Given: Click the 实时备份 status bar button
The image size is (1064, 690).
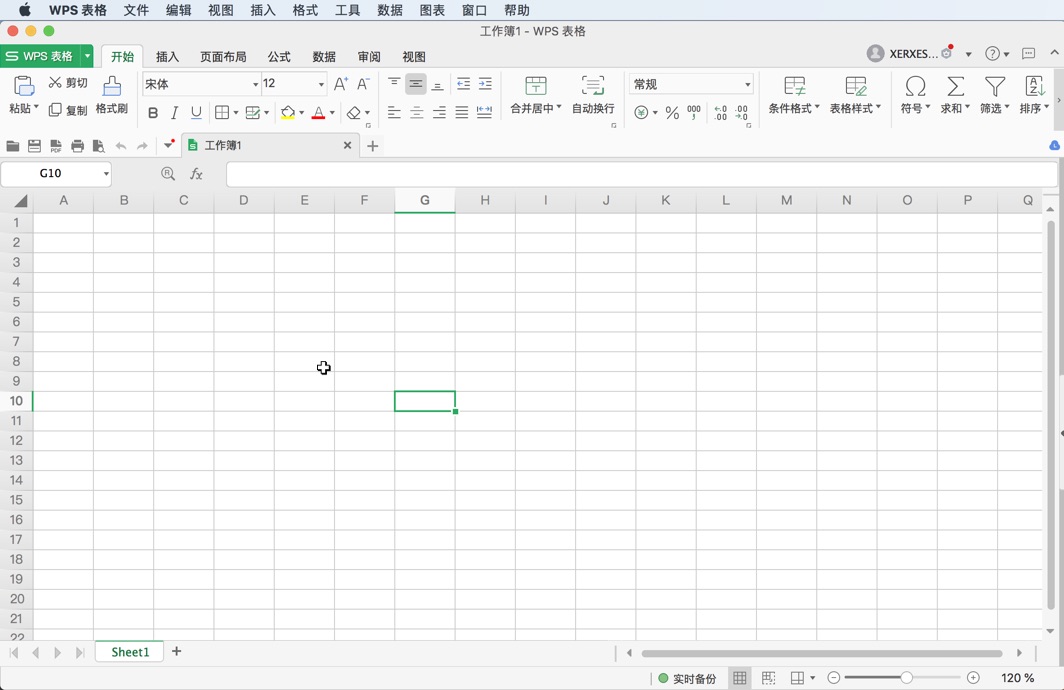Looking at the screenshot, I should tap(687, 677).
